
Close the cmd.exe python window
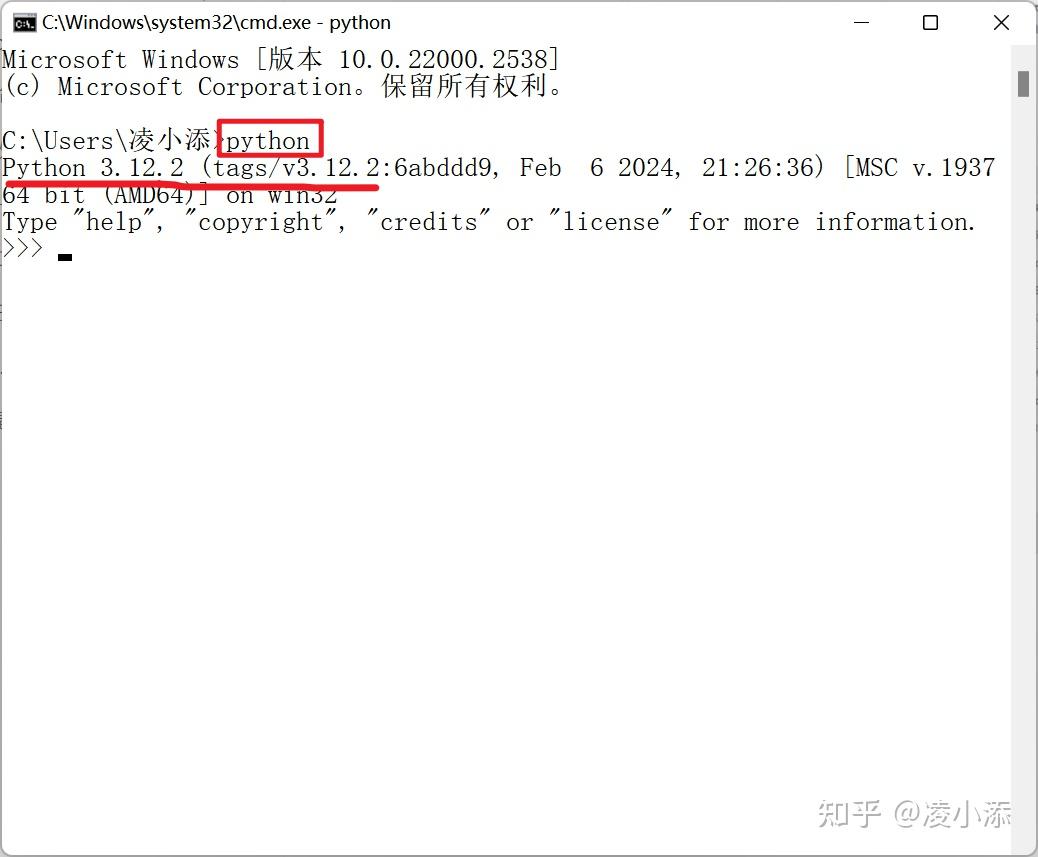point(1001,23)
